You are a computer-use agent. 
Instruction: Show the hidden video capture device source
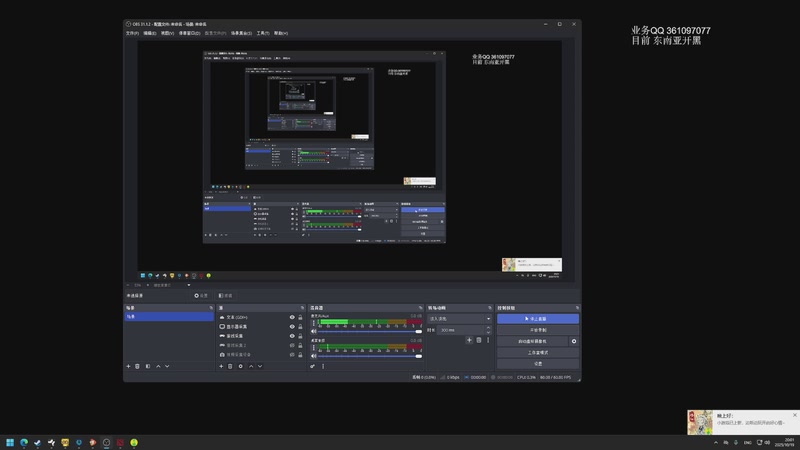coord(292,355)
